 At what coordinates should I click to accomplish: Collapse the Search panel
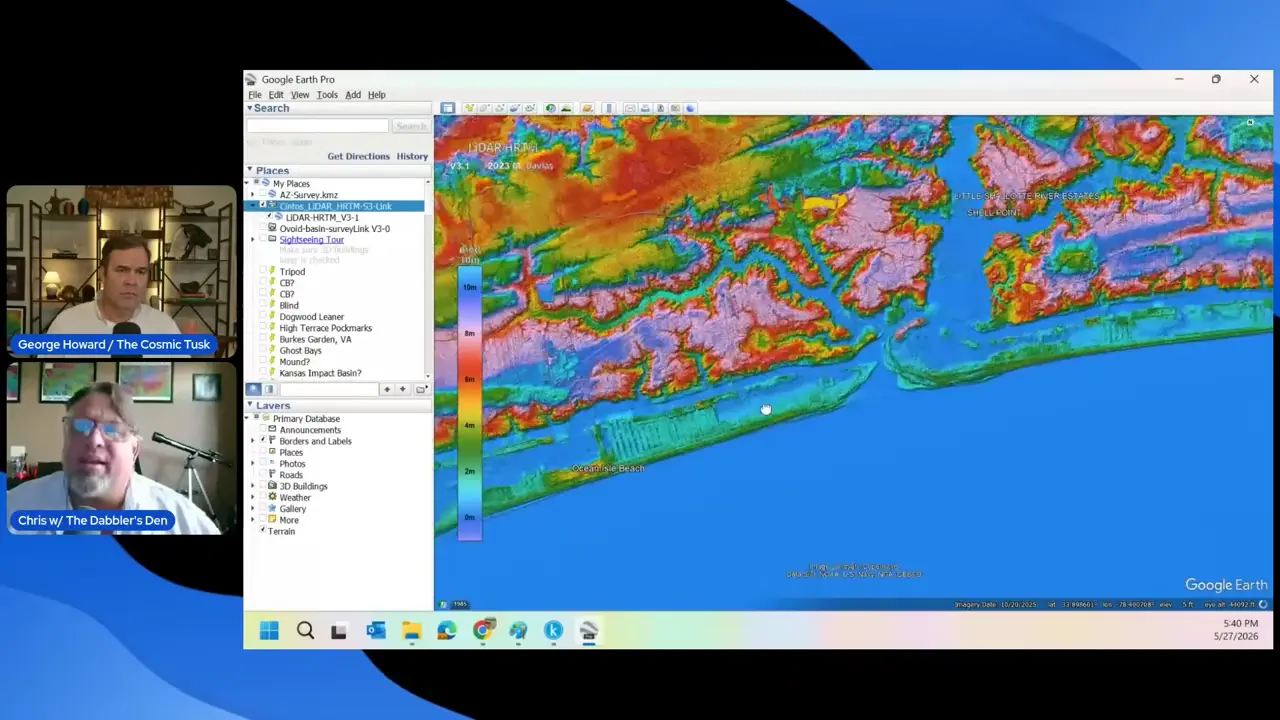[250, 108]
